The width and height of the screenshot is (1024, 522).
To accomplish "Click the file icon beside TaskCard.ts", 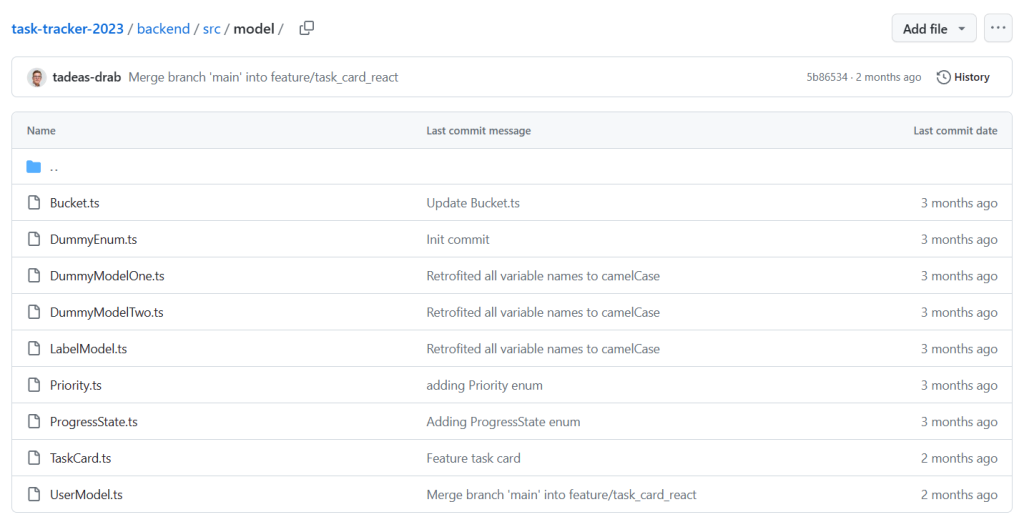I will pyautogui.click(x=34, y=458).
